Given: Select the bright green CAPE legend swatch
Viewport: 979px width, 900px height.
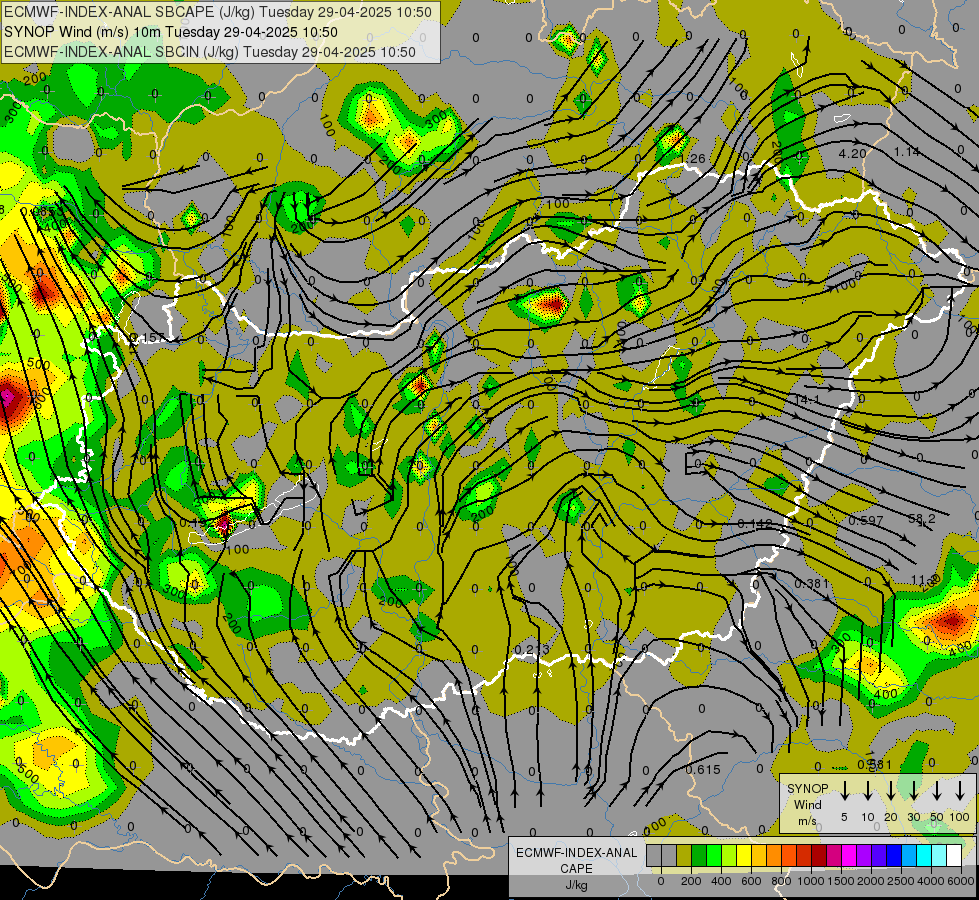Looking at the screenshot, I should (714, 855).
